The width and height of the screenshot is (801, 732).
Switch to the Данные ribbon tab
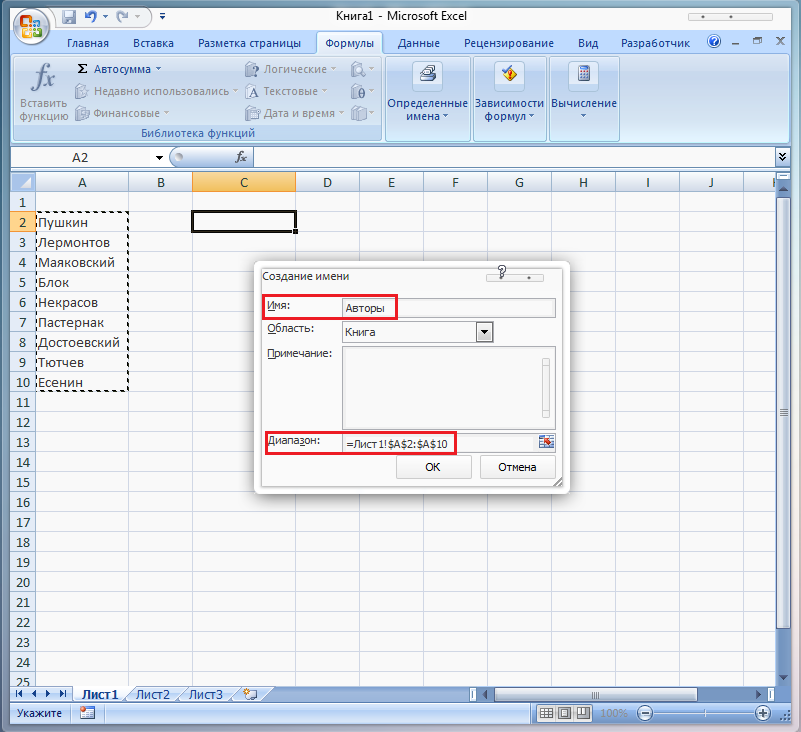click(x=418, y=43)
